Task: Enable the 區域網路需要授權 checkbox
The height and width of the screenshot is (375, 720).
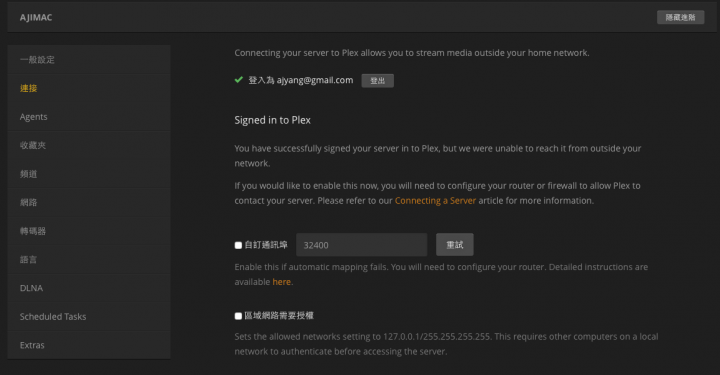Action: click(x=238, y=316)
